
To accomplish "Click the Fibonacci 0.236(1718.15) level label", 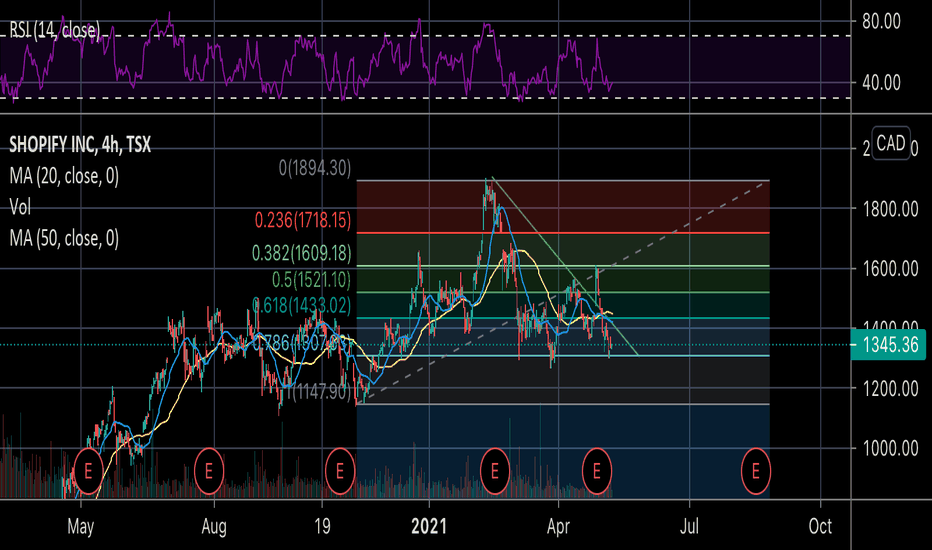I will point(303,221).
